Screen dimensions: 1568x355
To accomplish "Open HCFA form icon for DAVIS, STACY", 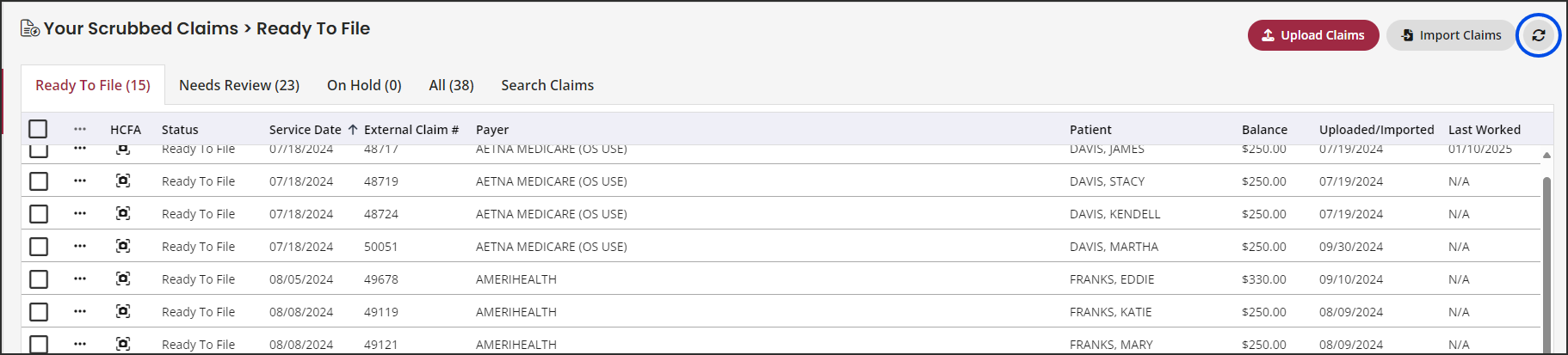I will 123,181.
